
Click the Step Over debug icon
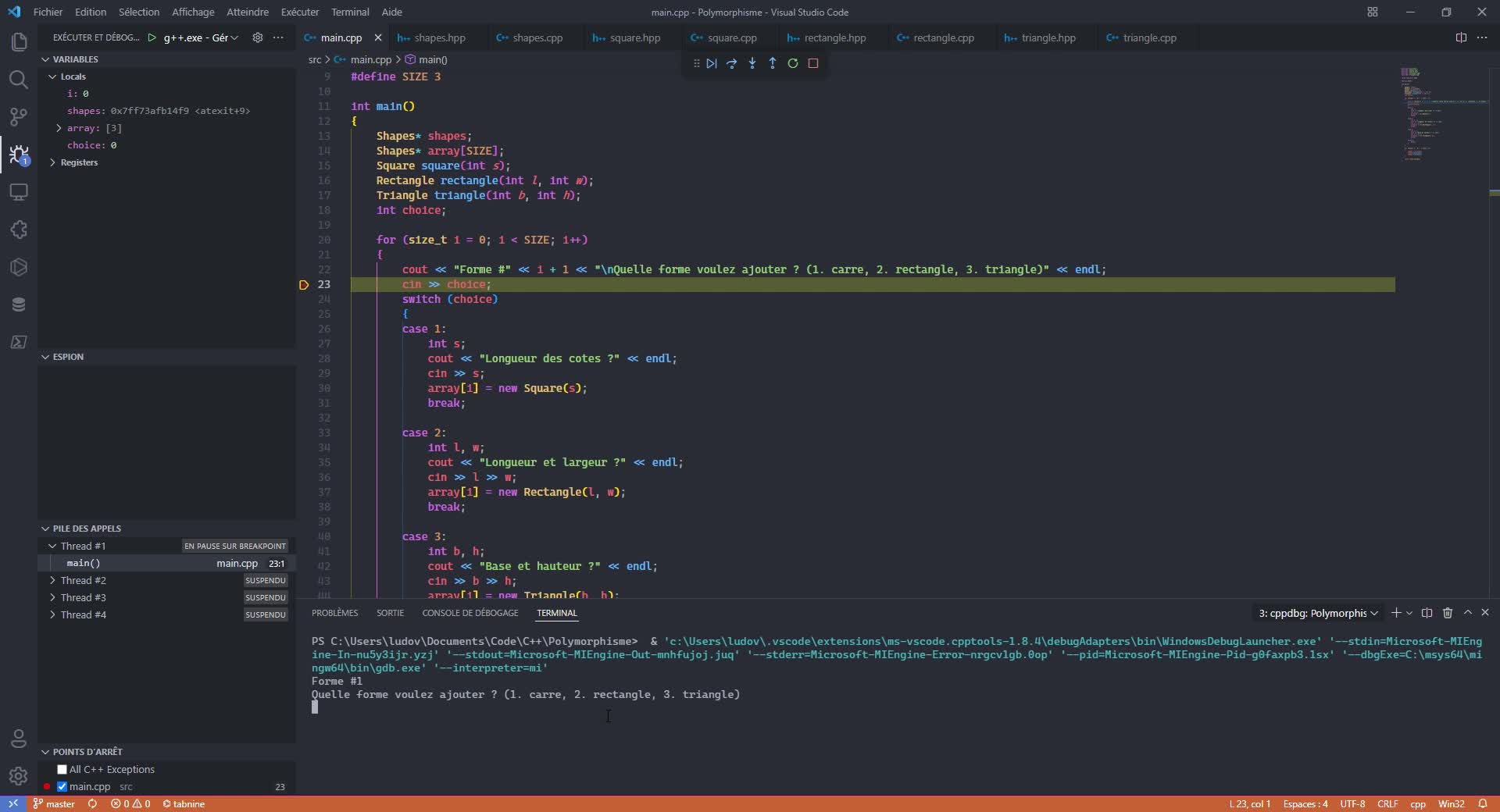point(732,63)
